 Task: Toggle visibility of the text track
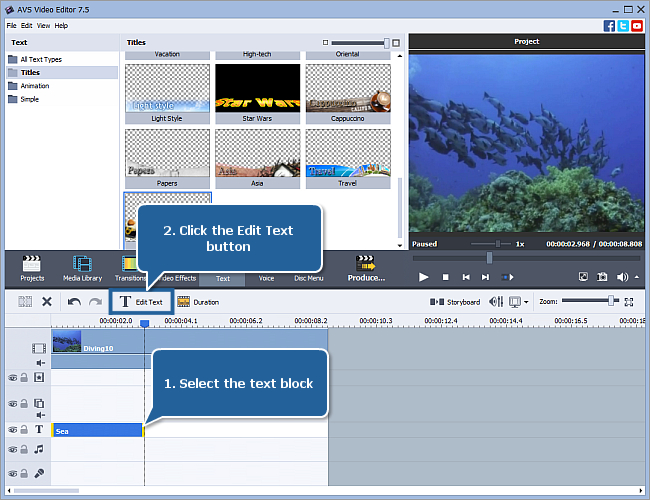point(13,430)
